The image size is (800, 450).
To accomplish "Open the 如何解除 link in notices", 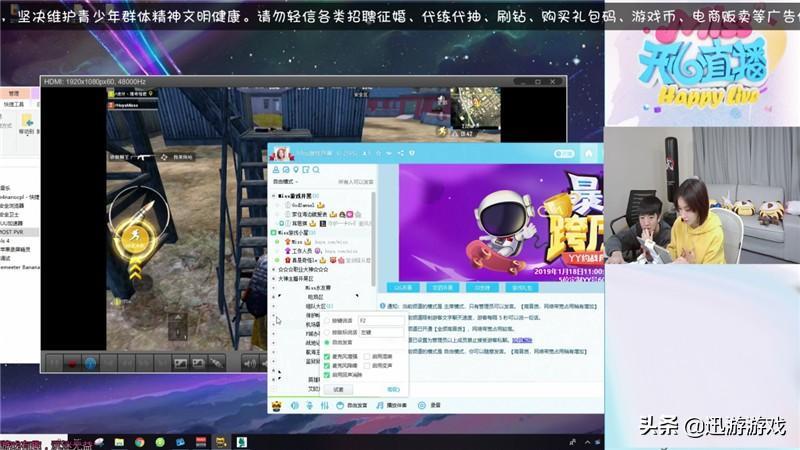I will (522, 340).
